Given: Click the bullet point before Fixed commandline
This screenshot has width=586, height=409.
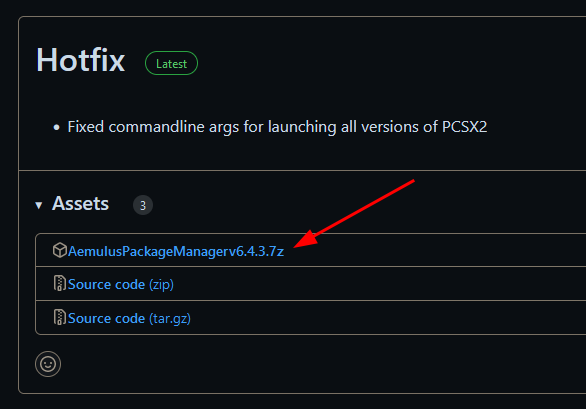Looking at the screenshot, I should coord(56,128).
